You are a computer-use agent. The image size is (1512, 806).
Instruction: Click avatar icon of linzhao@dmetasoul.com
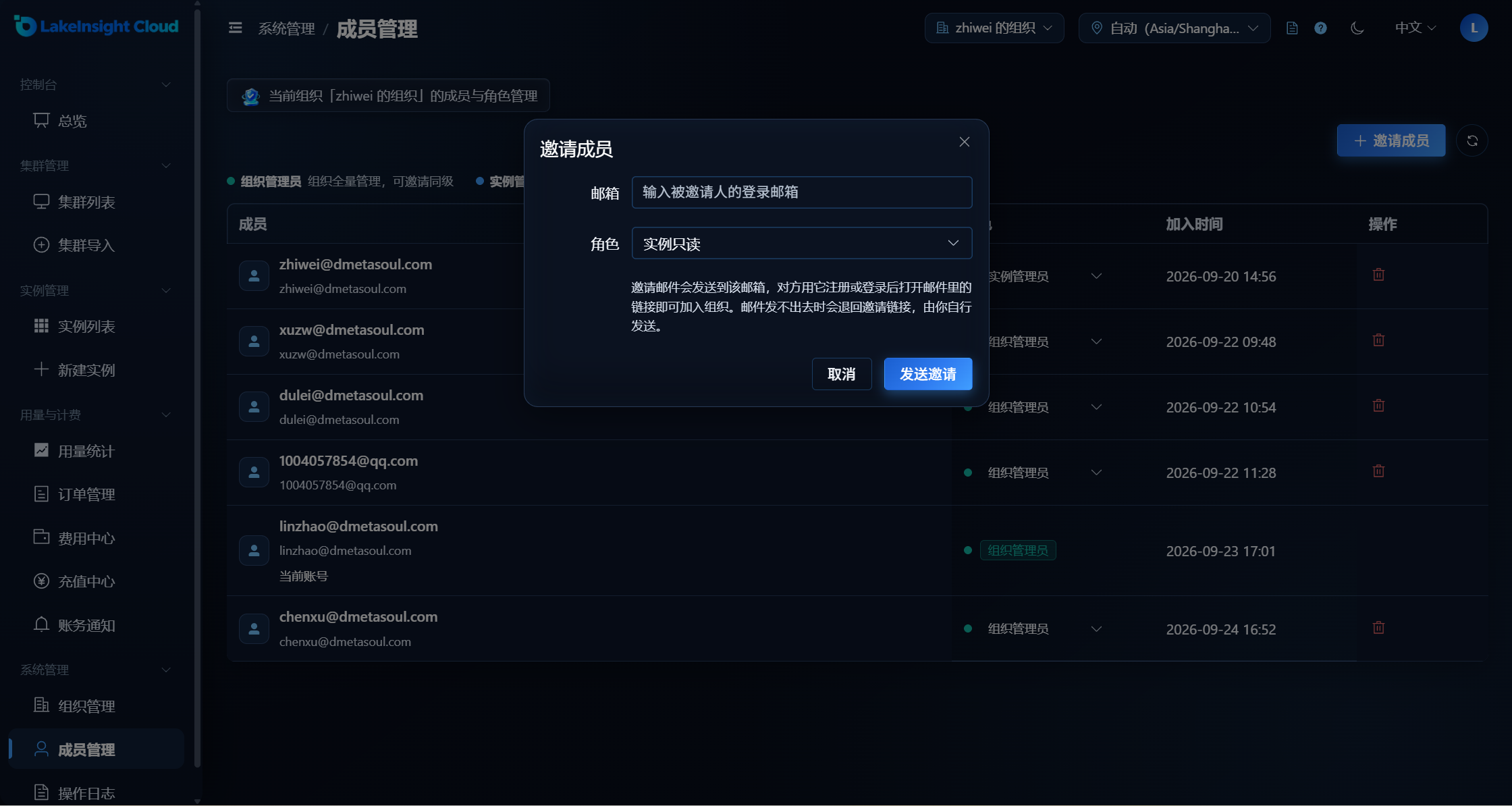point(254,551)
